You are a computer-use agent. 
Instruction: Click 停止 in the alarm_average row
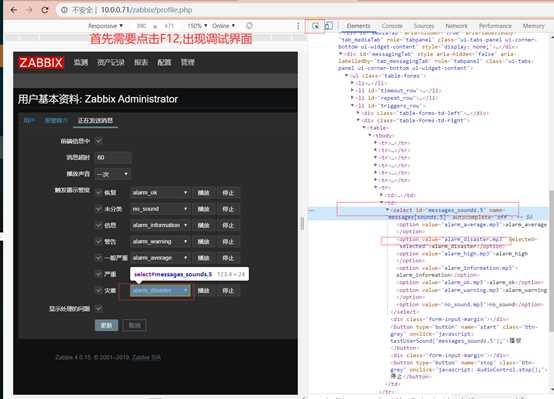click(228, 258)
